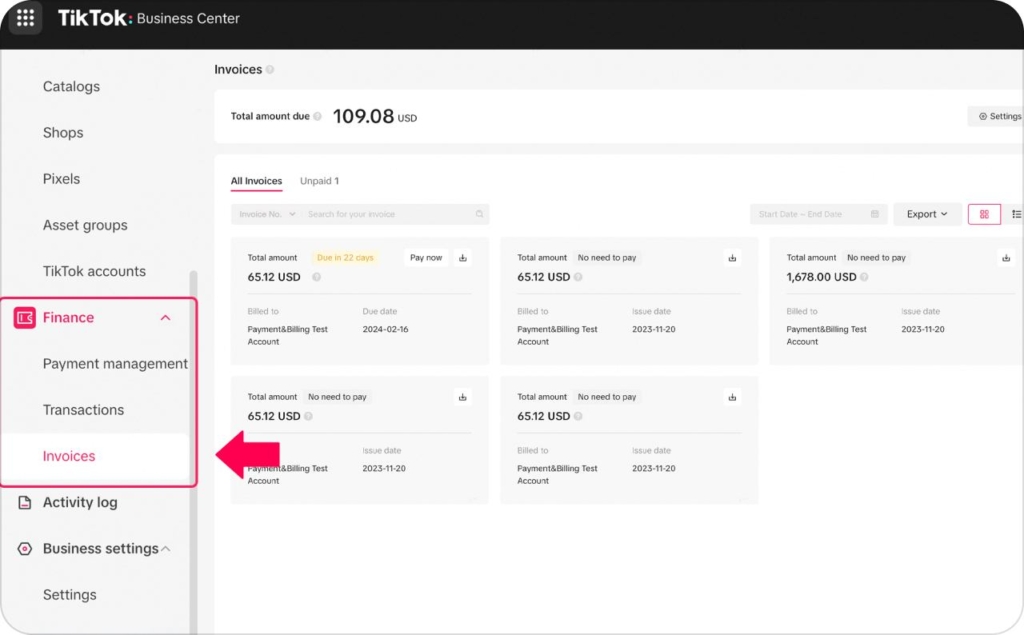
Task: Open the Export dropdown
Action: click(x=926, y=214)
